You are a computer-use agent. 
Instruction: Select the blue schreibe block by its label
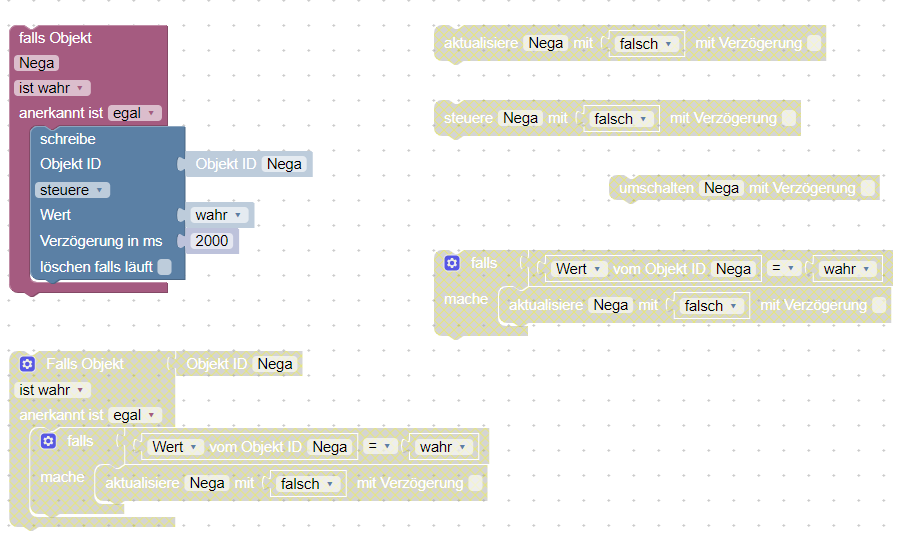tap(67, 139)
